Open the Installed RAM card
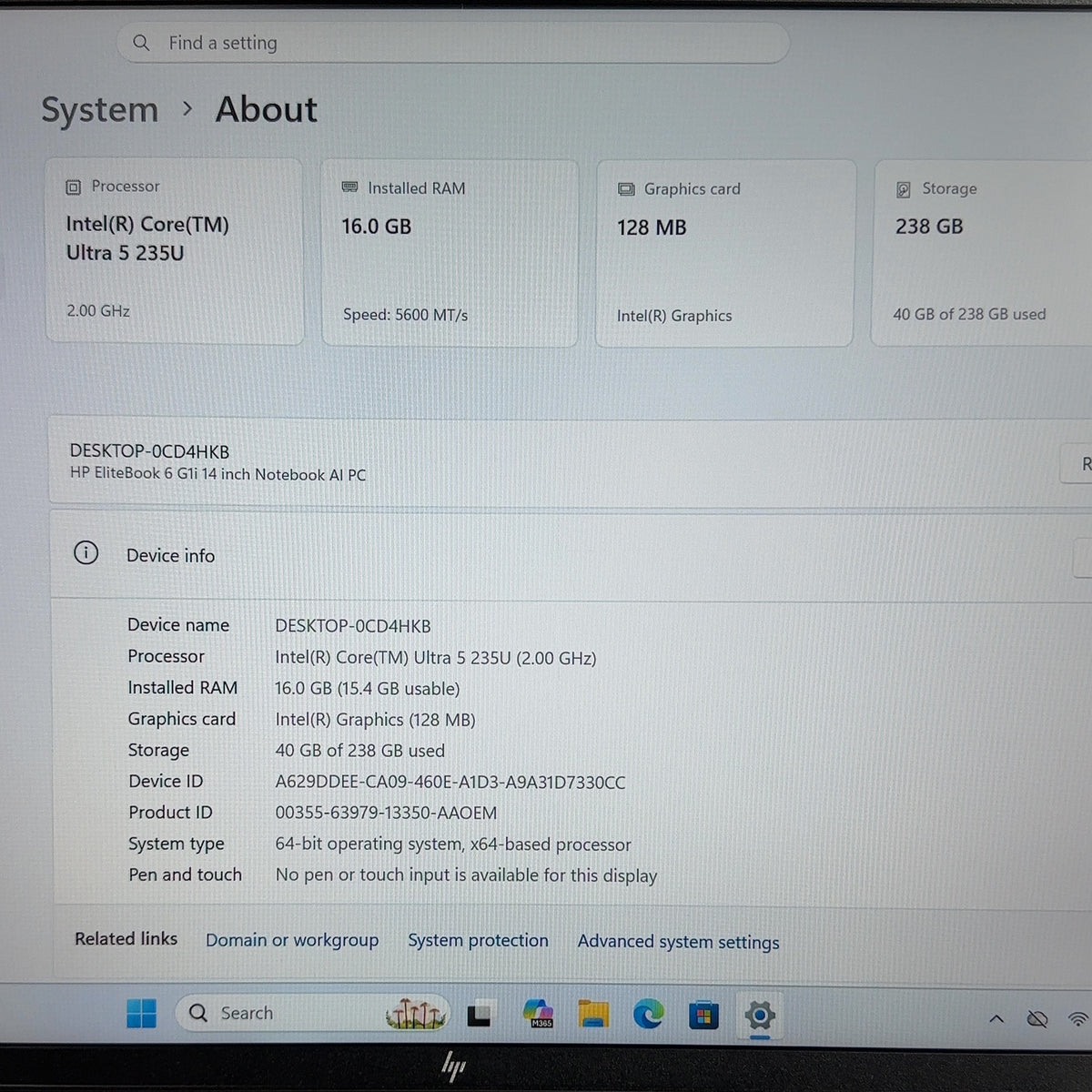 pos(450,253)
